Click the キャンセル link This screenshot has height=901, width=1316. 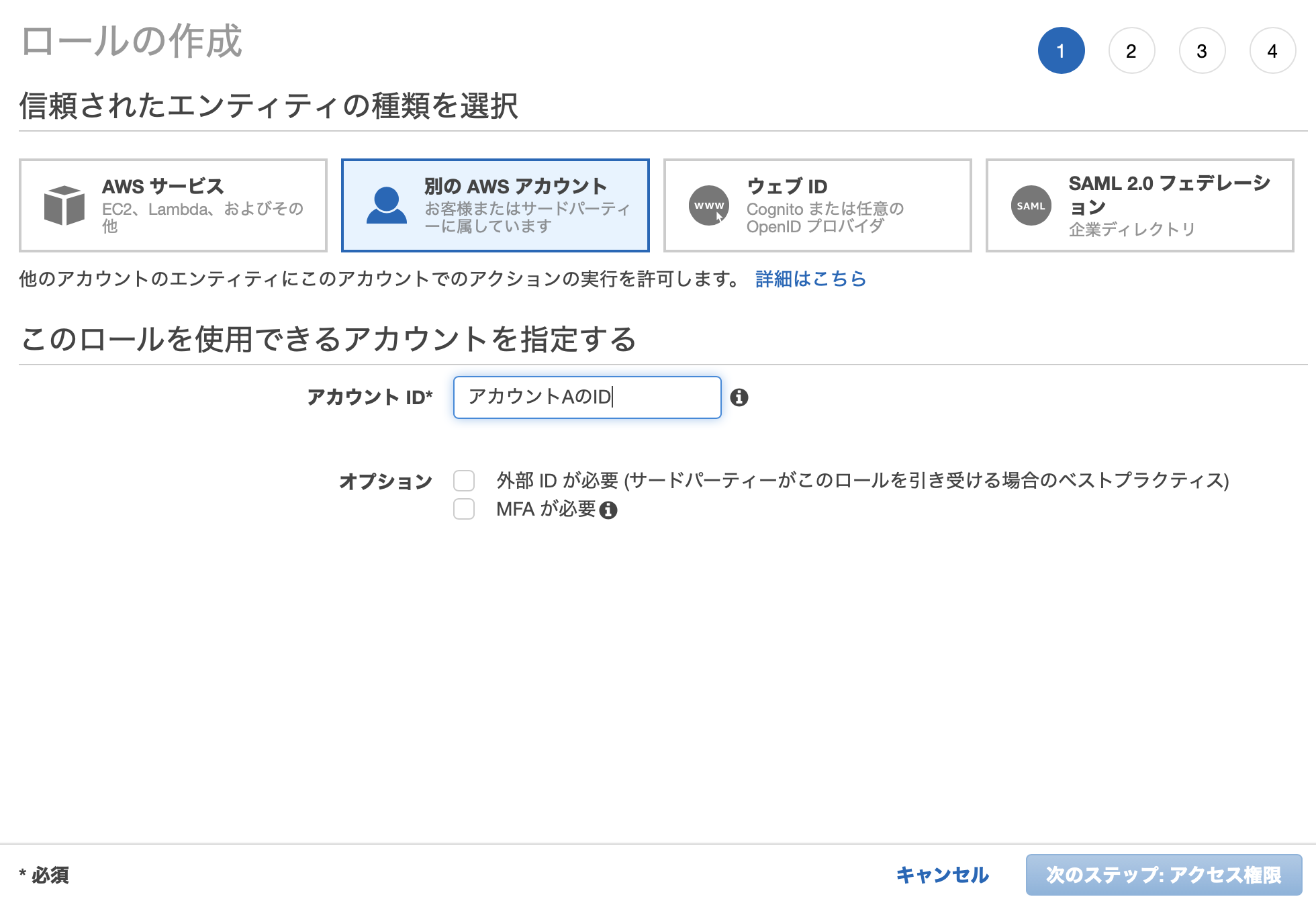pyautogui.click(x=942, y=875)
